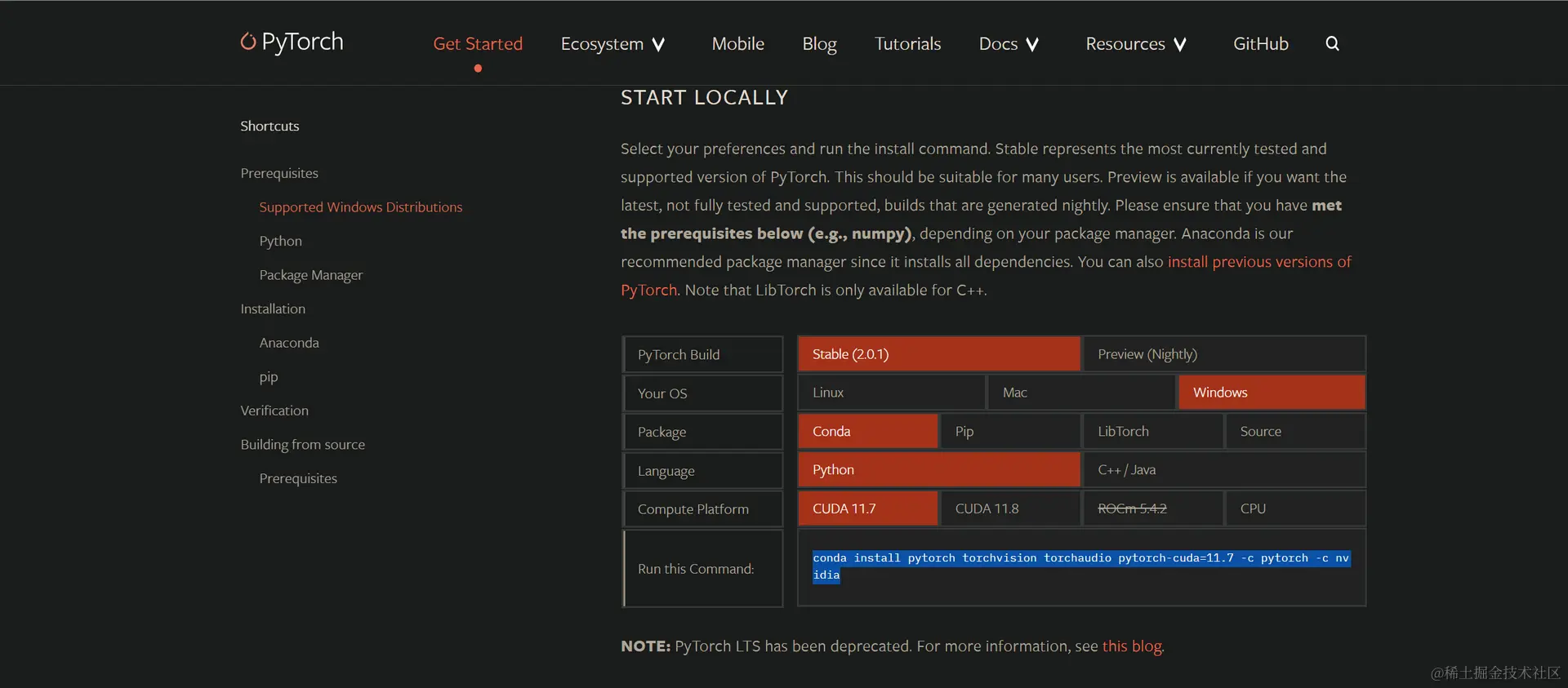The height and width of the screenshot is (688, 1568).
Task: Expand the Docs dropdown menu
Action: click(x=1009, y=44)
